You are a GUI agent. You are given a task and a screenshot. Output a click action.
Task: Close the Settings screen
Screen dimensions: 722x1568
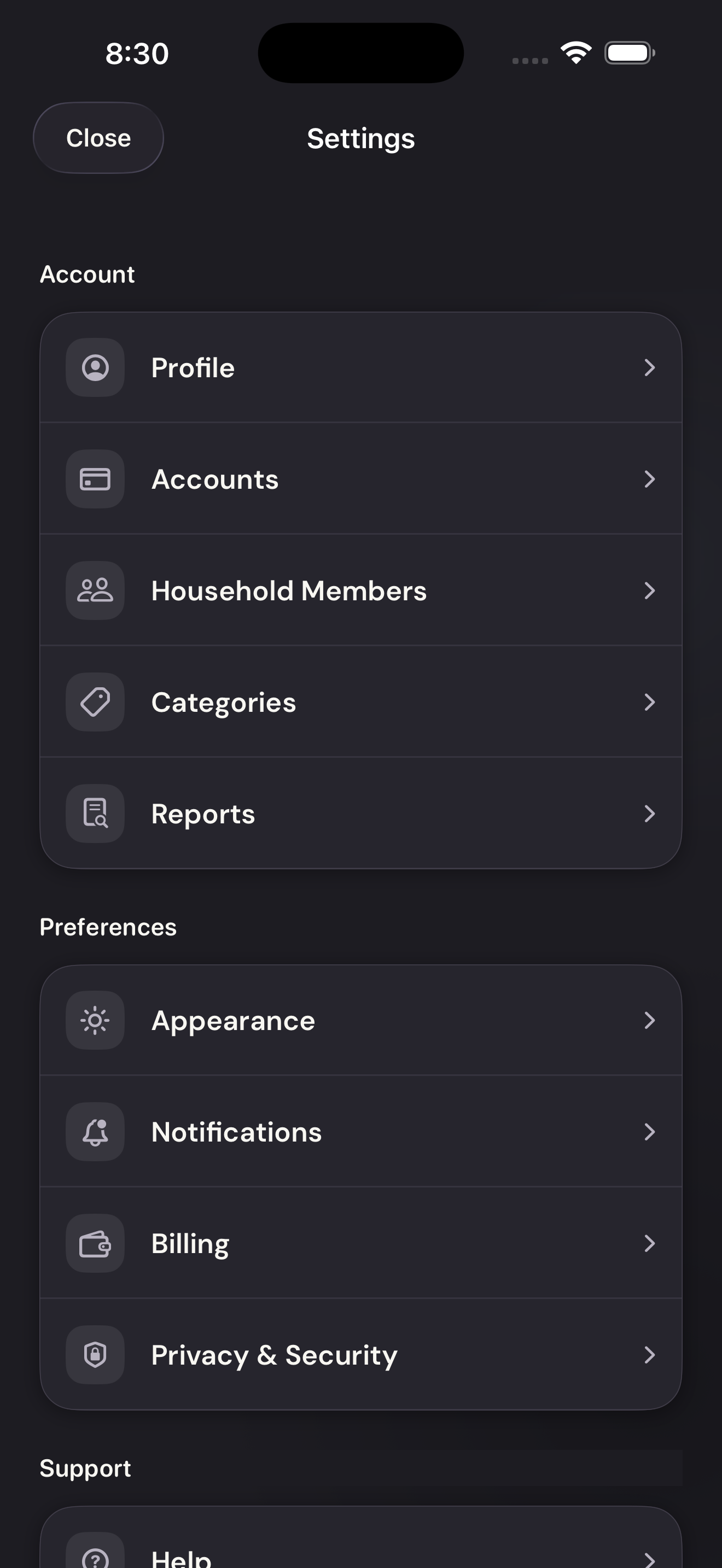[x=98, y=138]
